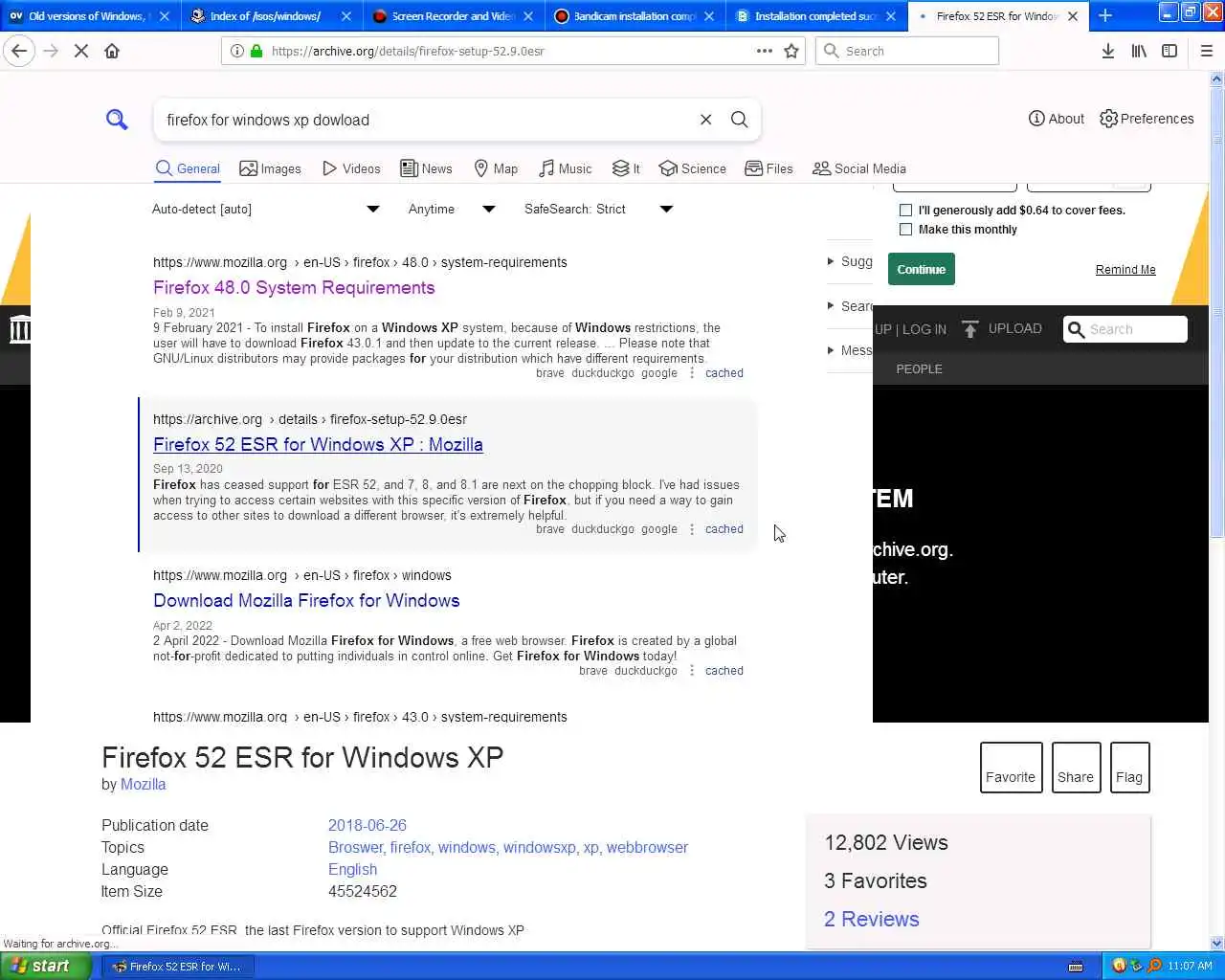Click the Remind Me link
The image size is (1225, 980).
1125,270
